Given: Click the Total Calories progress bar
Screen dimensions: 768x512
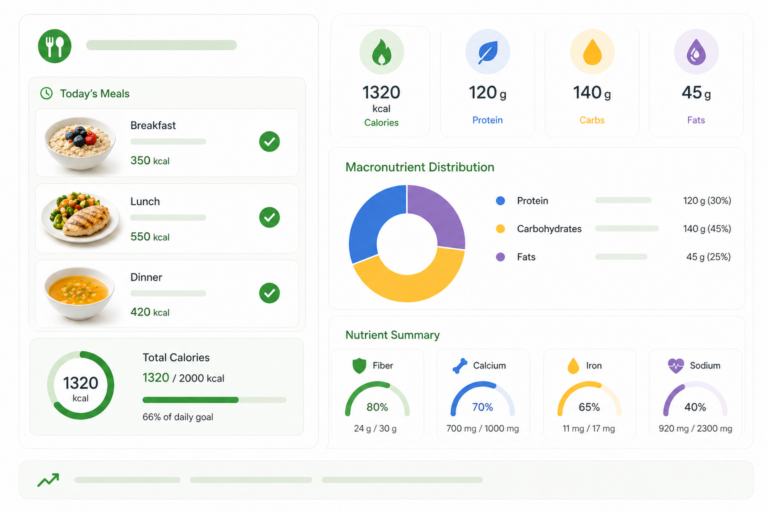Looking at the screenshot, I should pos(214,400).
